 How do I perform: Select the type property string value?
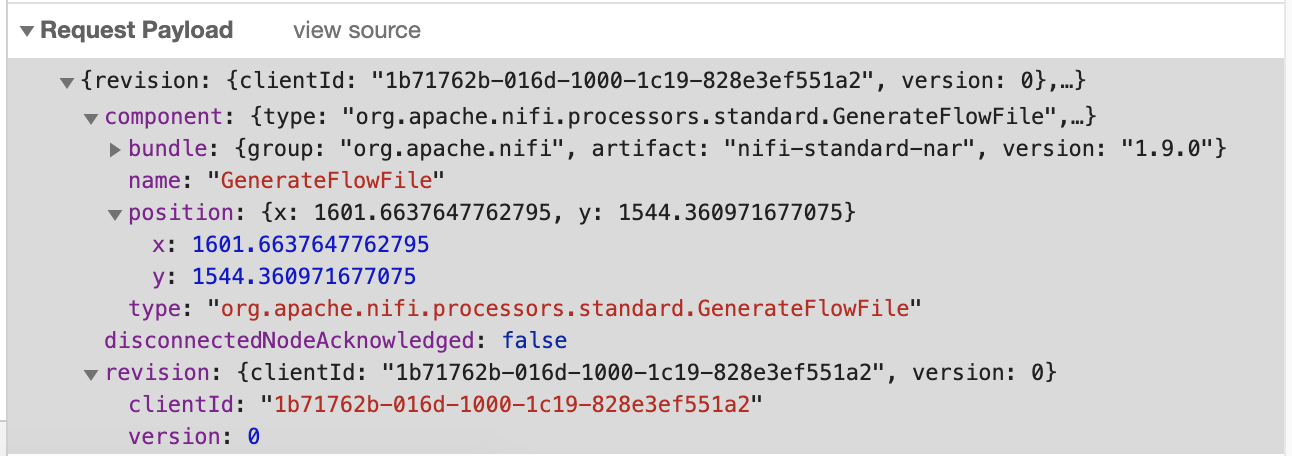(563, 308)
